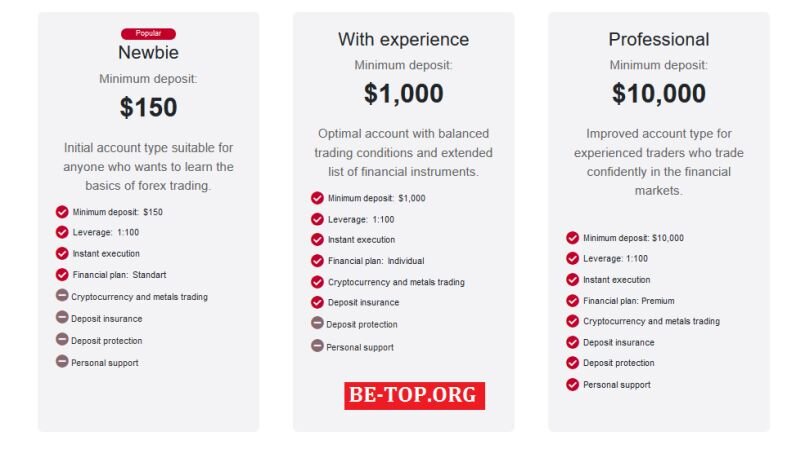Select the With experience plan heading
800x450 pixels.
pos(404,39)
